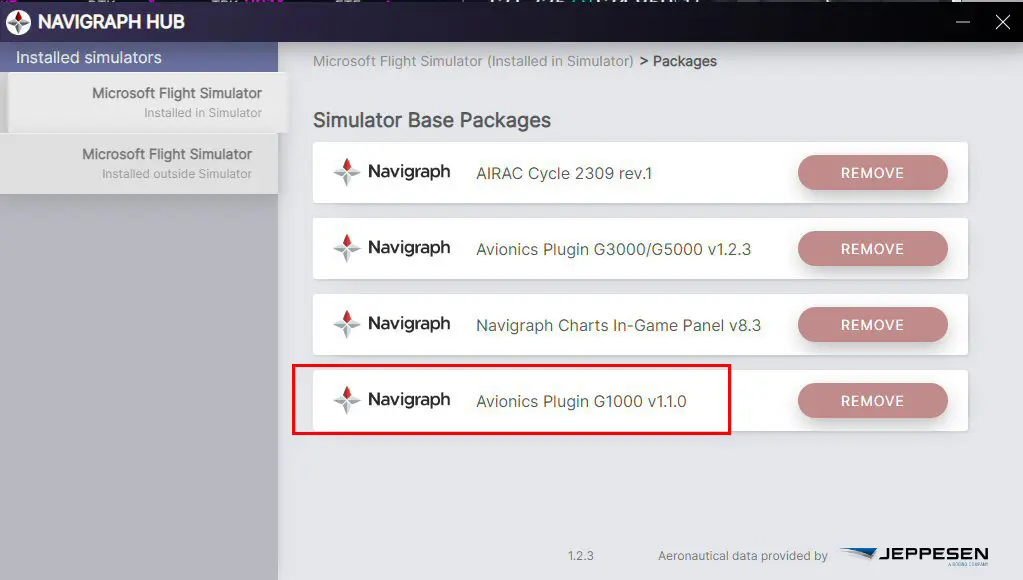Click the version number 1.2.3
Viewport: 1023px width, 580px height.
(581, 556)
